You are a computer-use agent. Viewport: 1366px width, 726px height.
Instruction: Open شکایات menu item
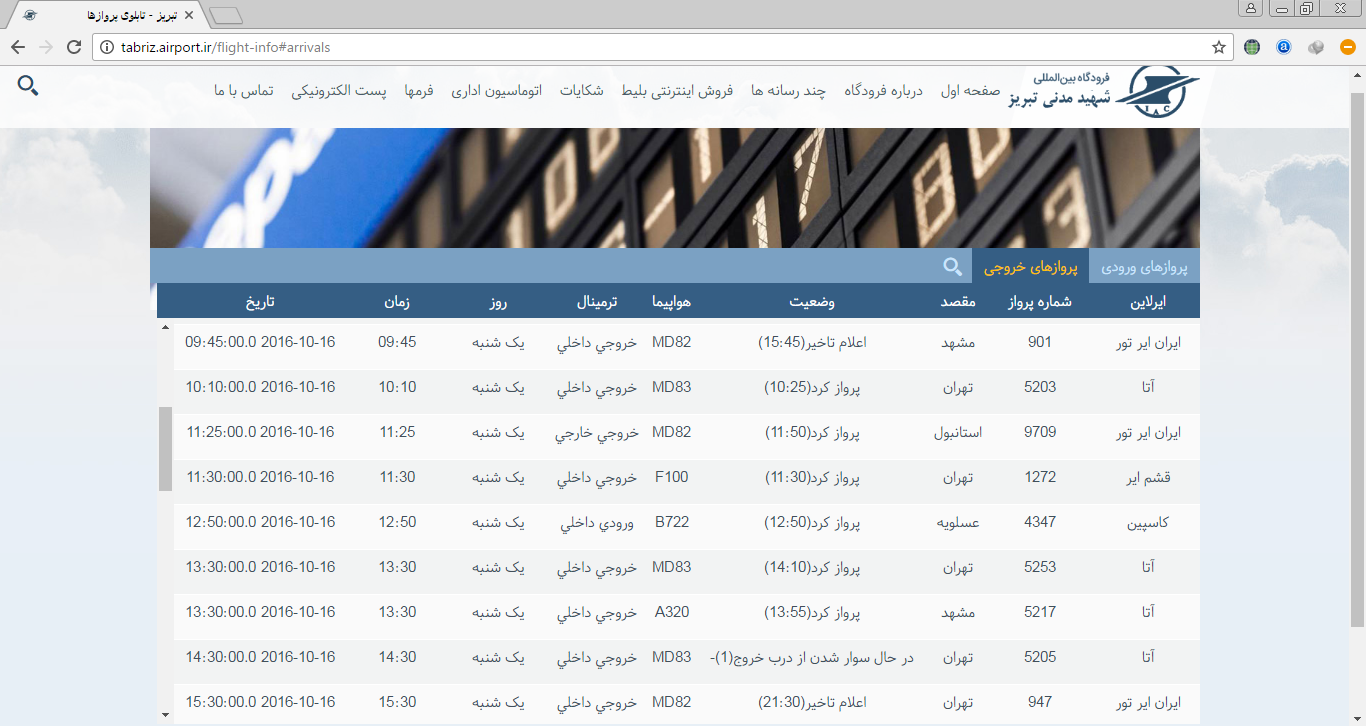[x=581, y=91]
